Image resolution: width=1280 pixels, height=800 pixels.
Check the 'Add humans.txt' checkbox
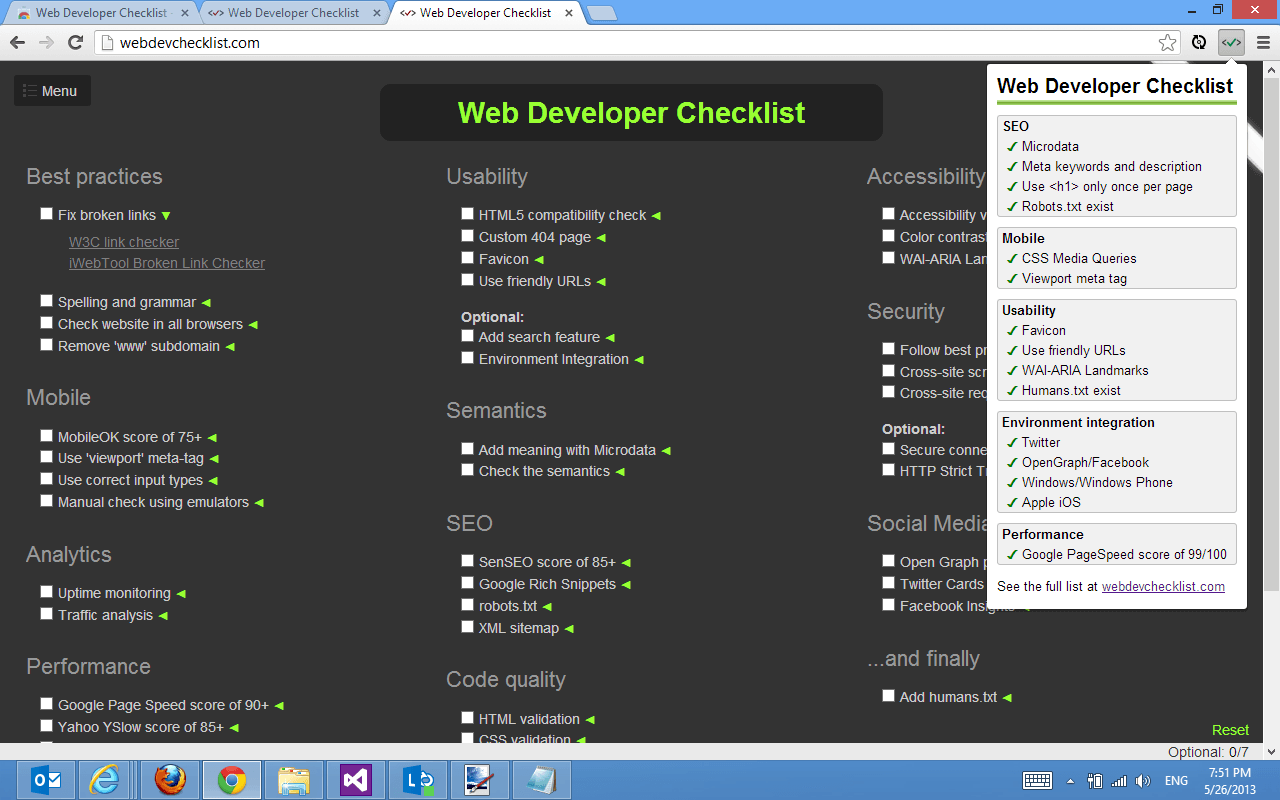(888, 696)
